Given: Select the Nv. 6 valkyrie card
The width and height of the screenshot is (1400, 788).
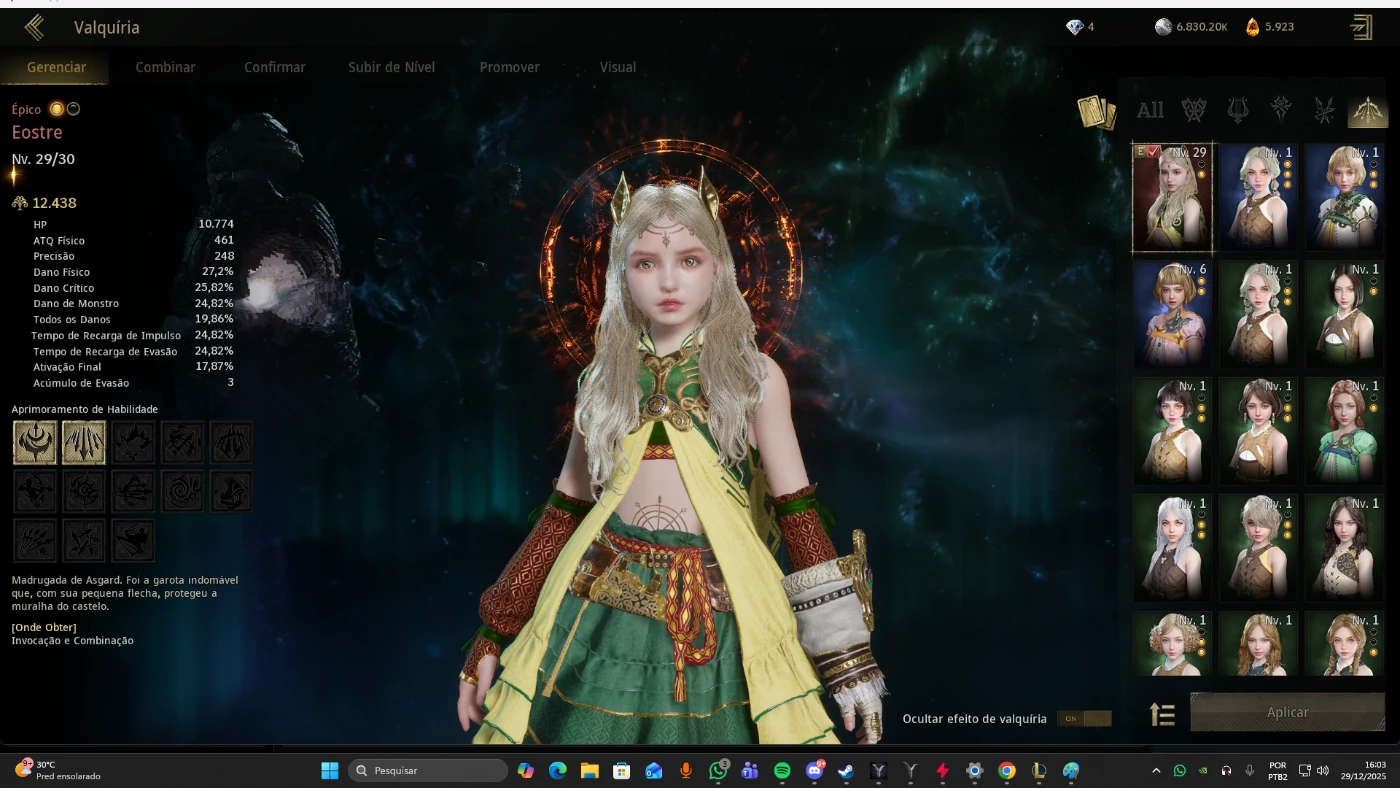Looking at the screenshot, I should (1172, 313).
